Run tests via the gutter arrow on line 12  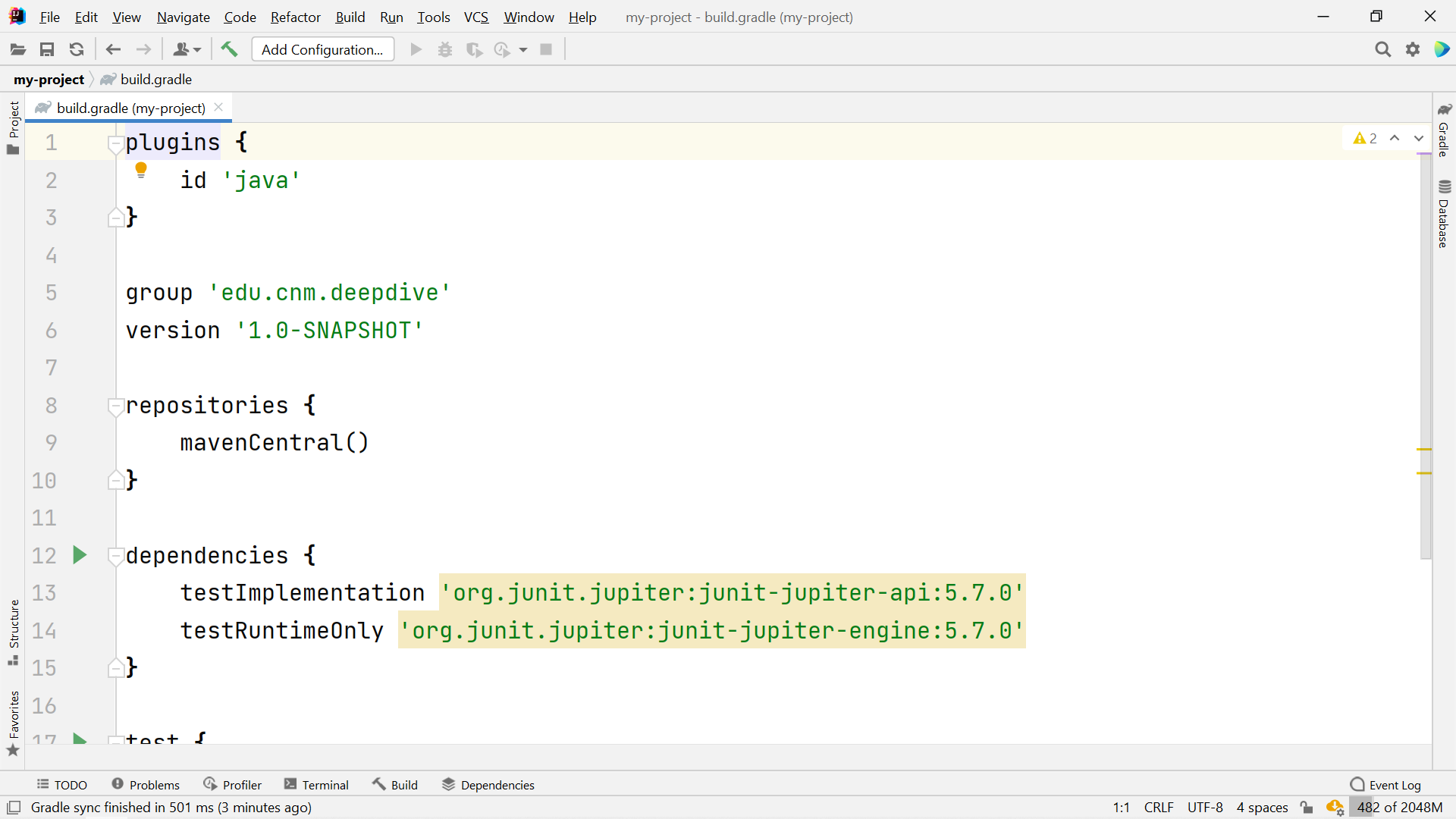pyautogui.click(x=80, y=555)
